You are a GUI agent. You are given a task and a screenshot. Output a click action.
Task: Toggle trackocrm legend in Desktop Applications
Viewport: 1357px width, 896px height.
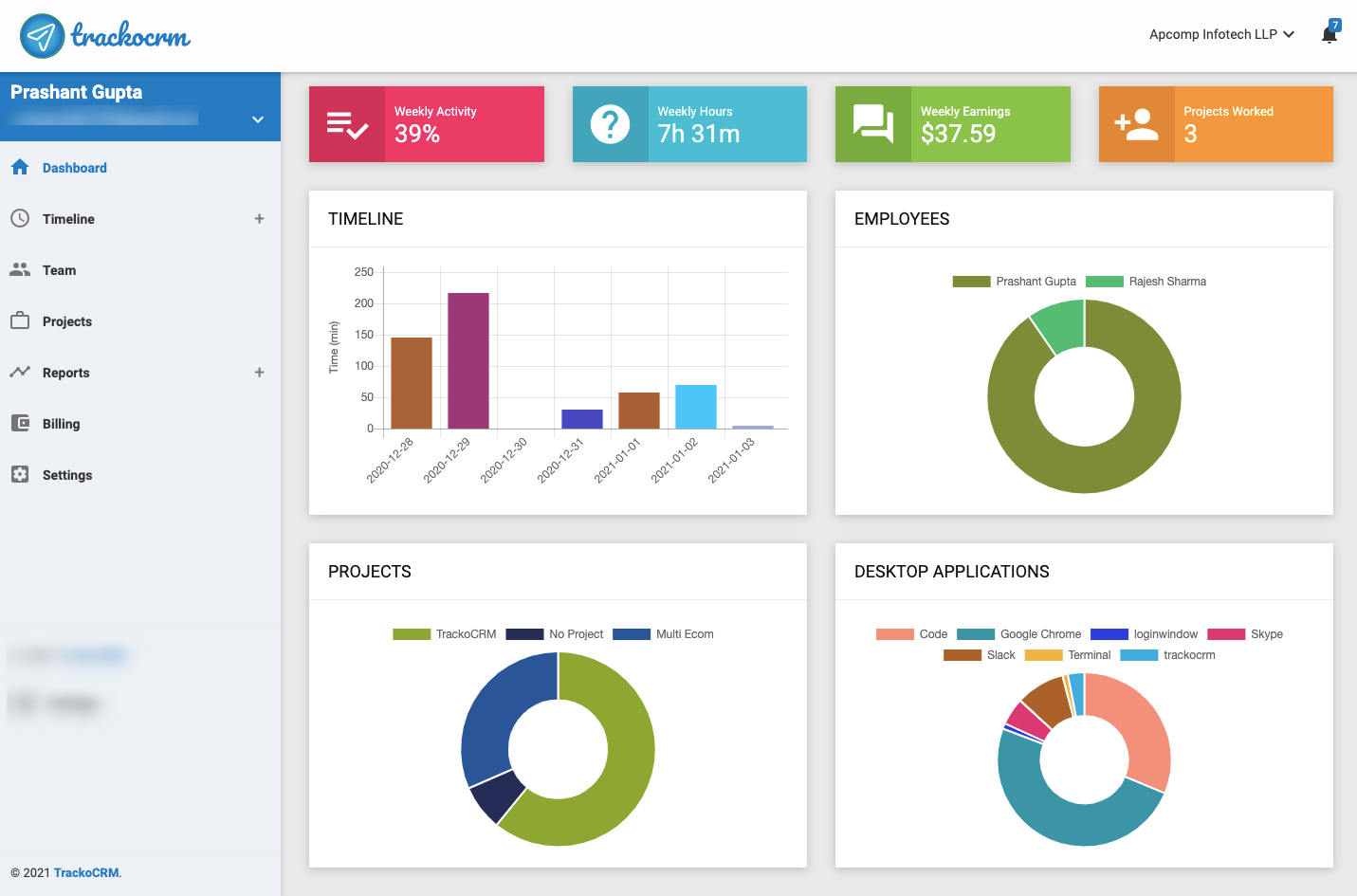[1167, 655]
